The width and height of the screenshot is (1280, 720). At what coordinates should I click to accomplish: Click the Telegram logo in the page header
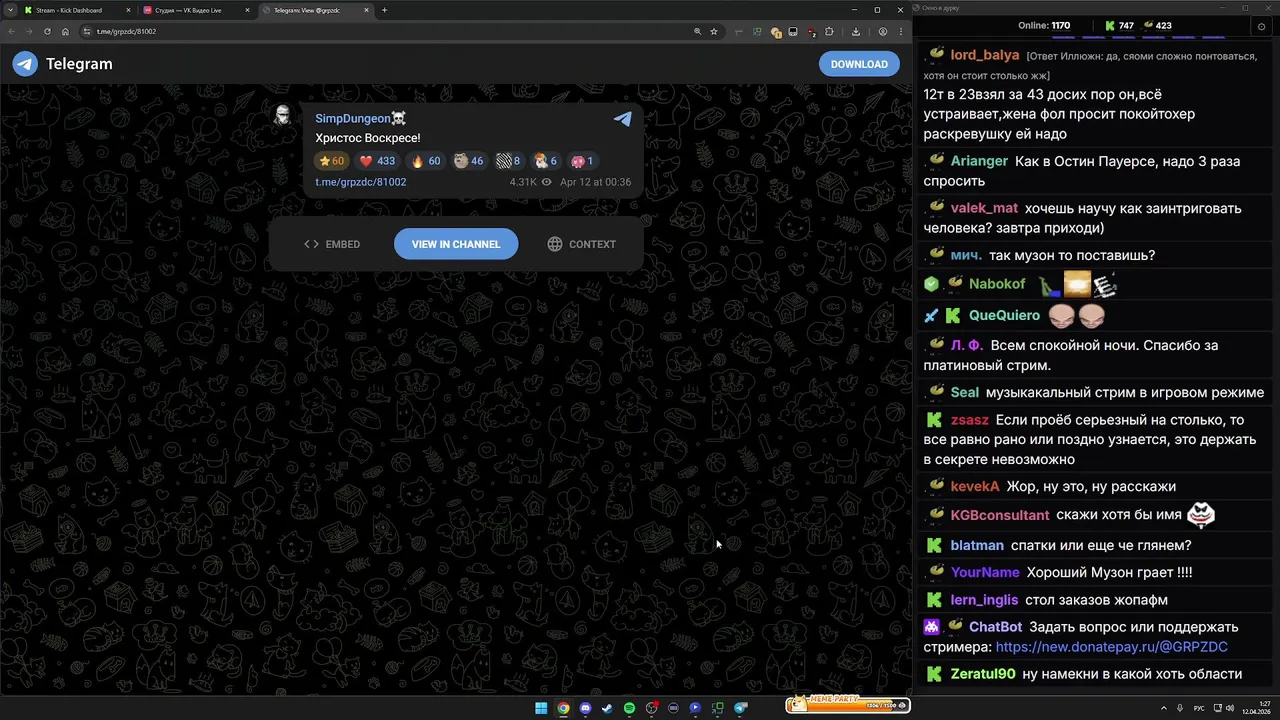point(25,64)
